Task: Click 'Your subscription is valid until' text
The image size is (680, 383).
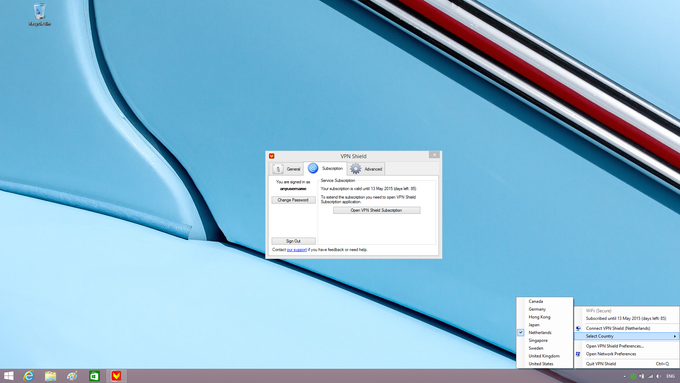Action: (368, 189)
